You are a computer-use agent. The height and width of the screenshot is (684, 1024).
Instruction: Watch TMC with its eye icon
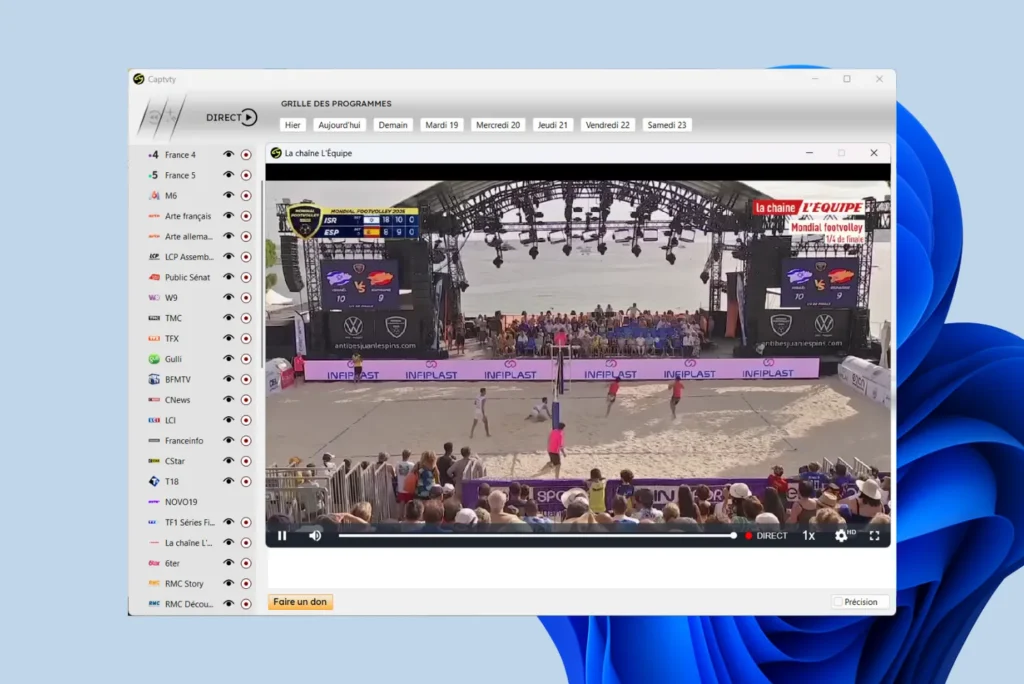coord(228,318)
